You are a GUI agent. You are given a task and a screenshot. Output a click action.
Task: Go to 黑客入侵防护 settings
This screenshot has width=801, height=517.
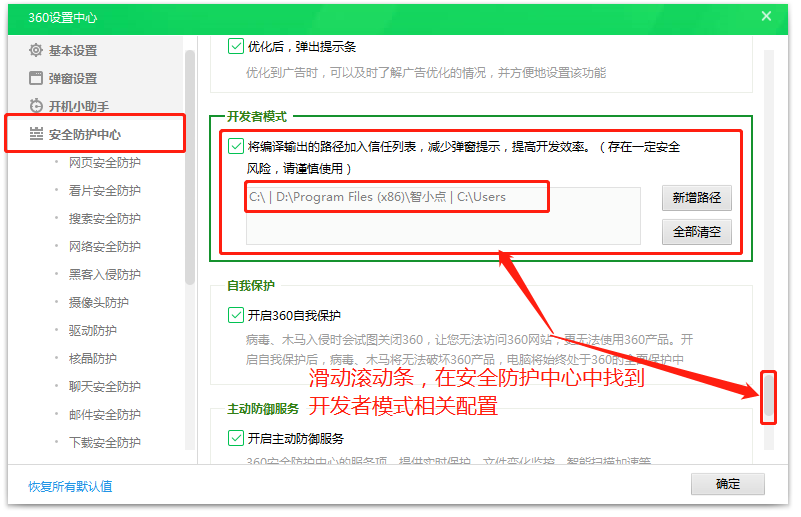(x=105, y=274)
